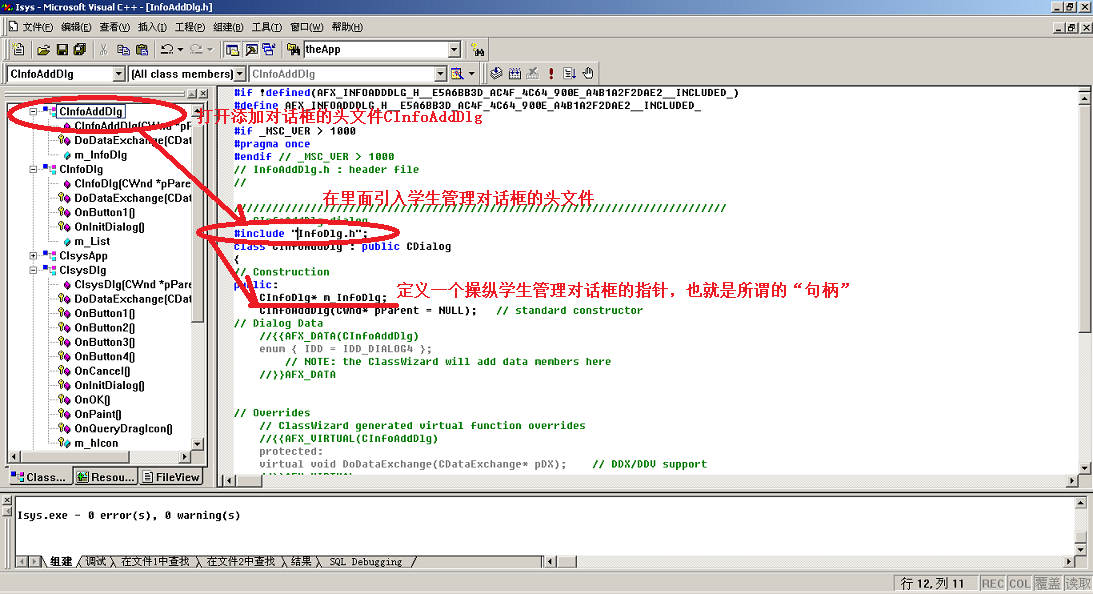Collapse the CIsysDlg class node
The width and height of the screenshot is (1093, 594).
coord(33,270)
